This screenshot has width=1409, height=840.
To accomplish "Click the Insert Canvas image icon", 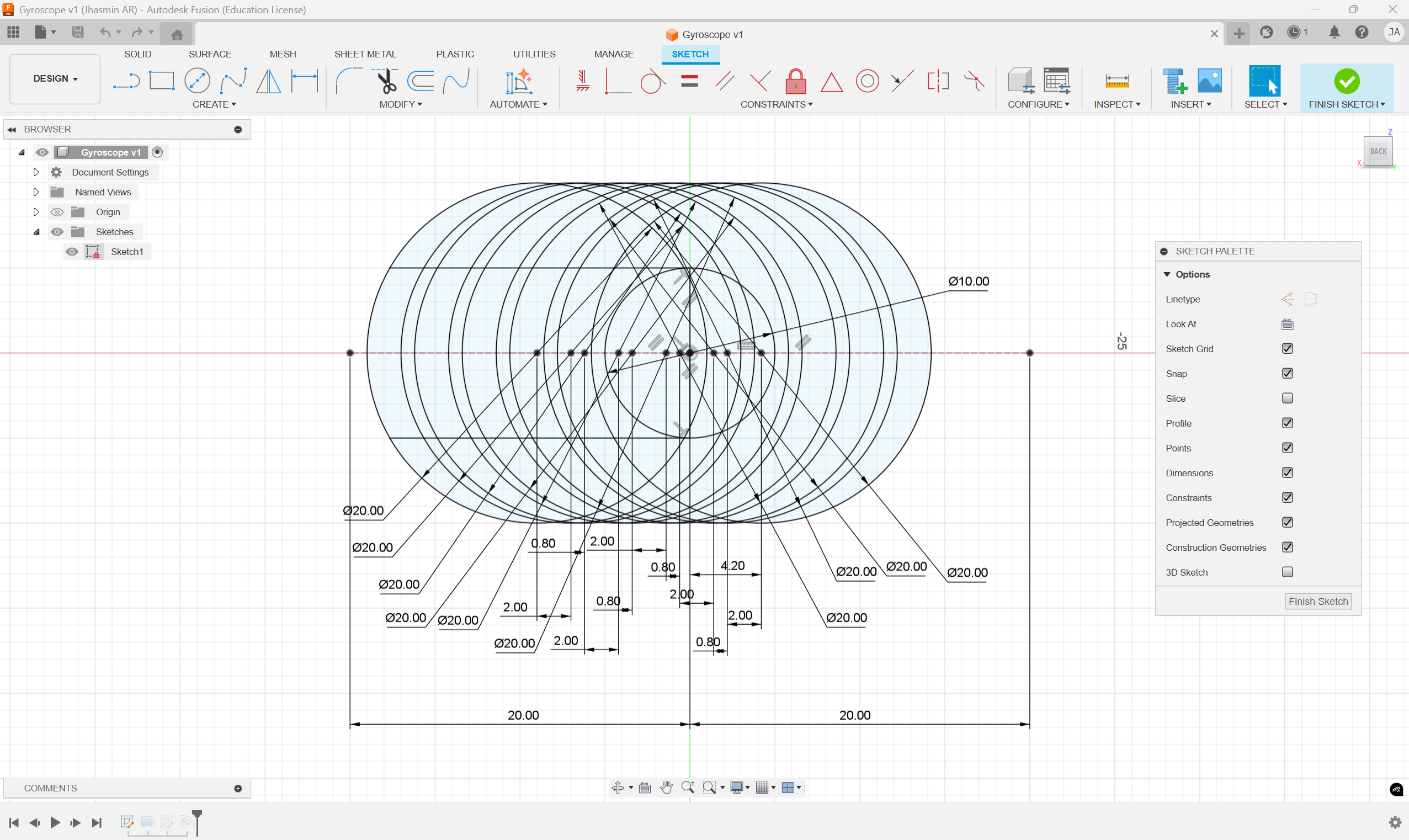I will coord(1209,81).
